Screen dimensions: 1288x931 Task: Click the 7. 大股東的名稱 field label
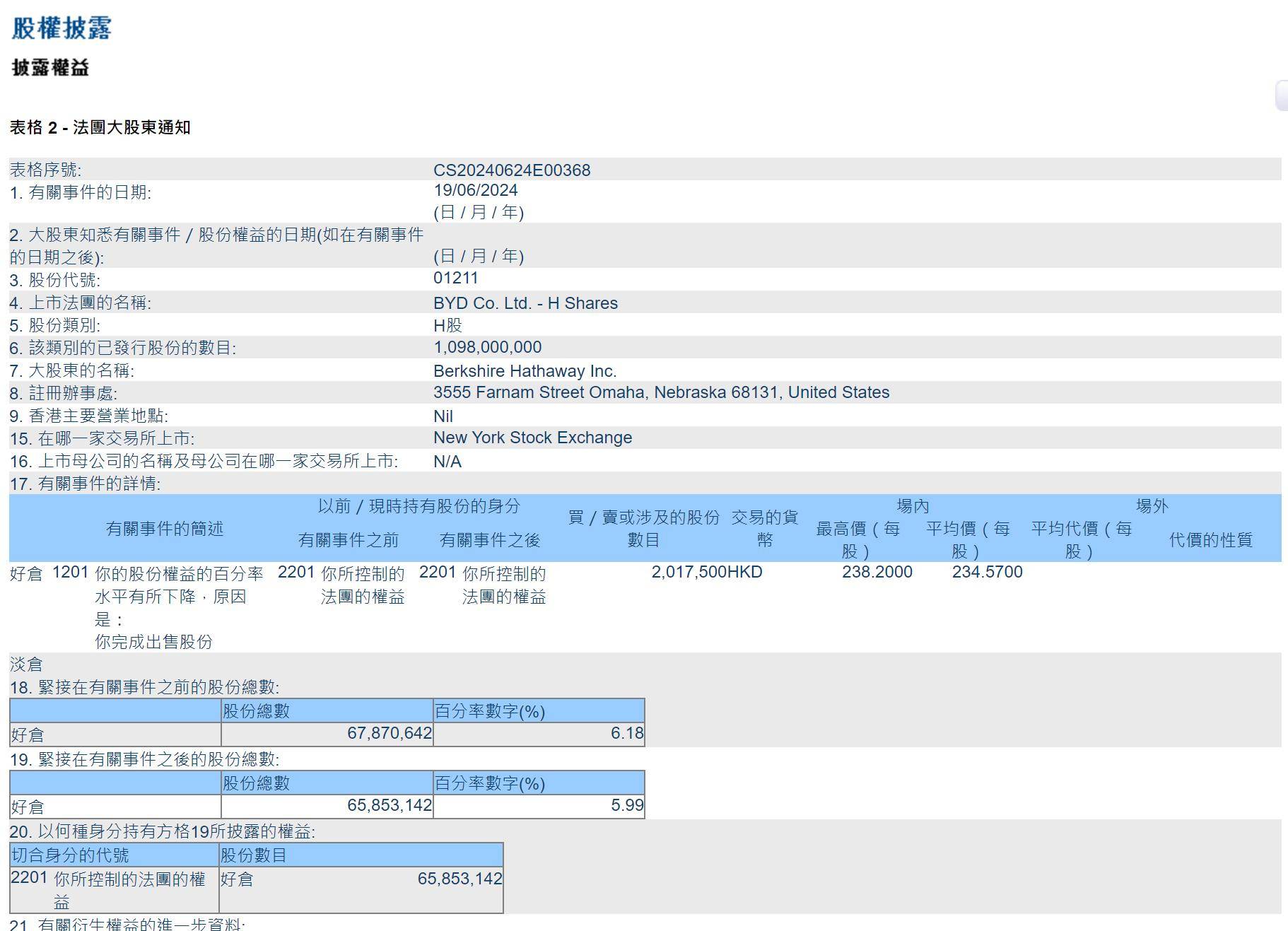point(72,370)
